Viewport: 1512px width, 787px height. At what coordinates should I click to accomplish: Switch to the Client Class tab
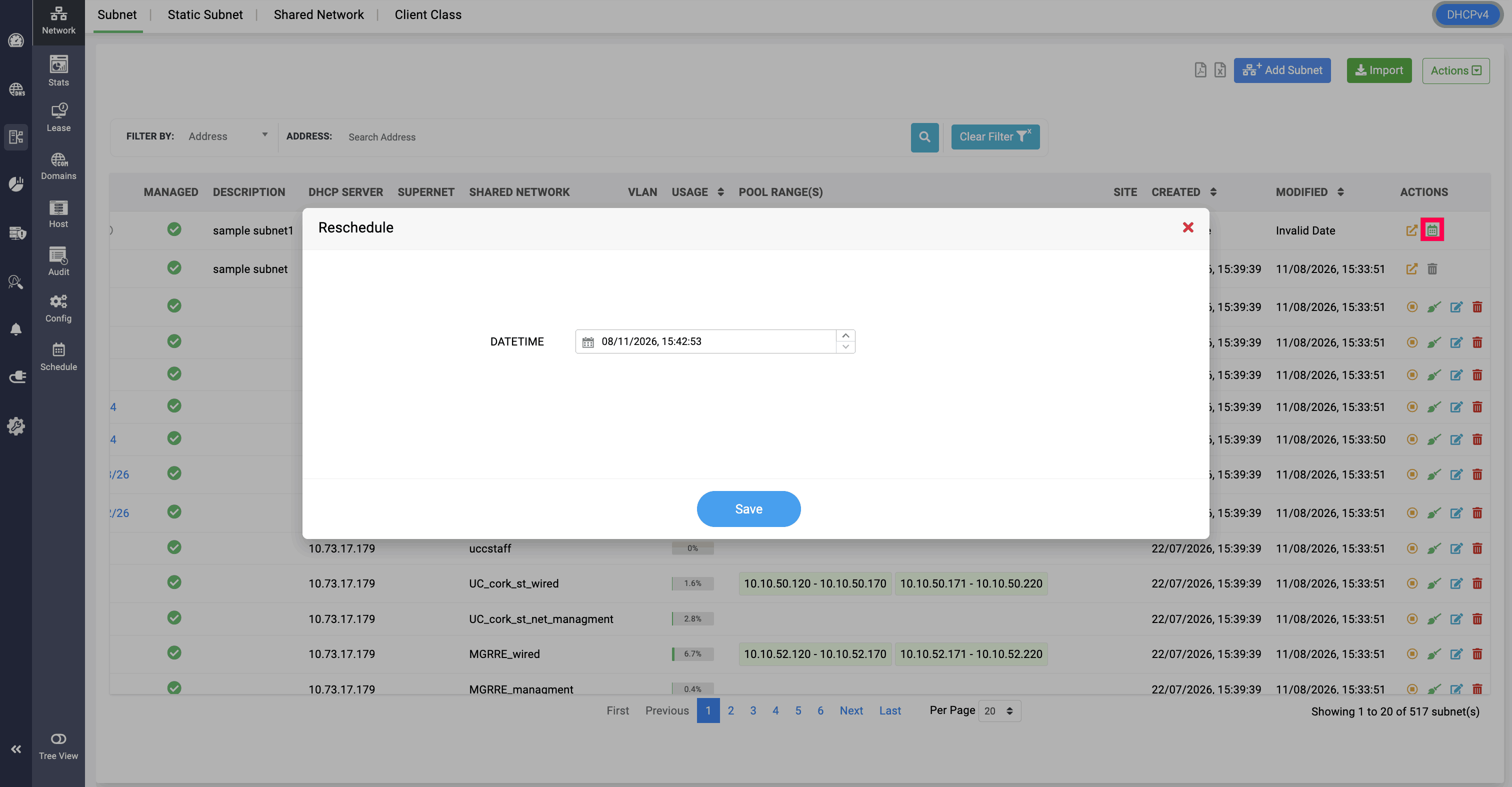click(x=428, y=14)
